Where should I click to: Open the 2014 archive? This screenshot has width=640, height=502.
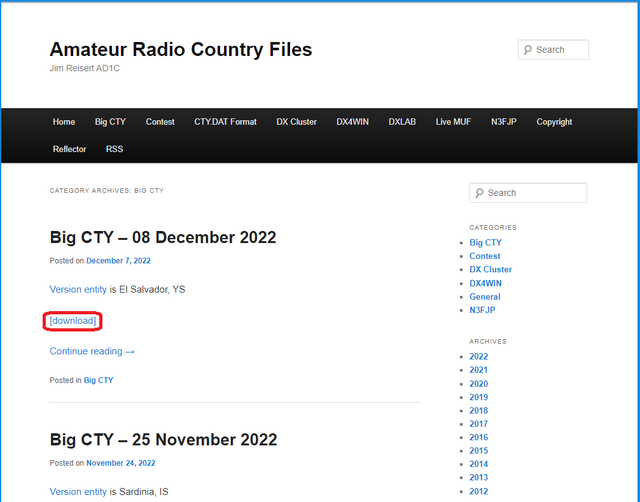pyautogui.click(x=478, y=464)
